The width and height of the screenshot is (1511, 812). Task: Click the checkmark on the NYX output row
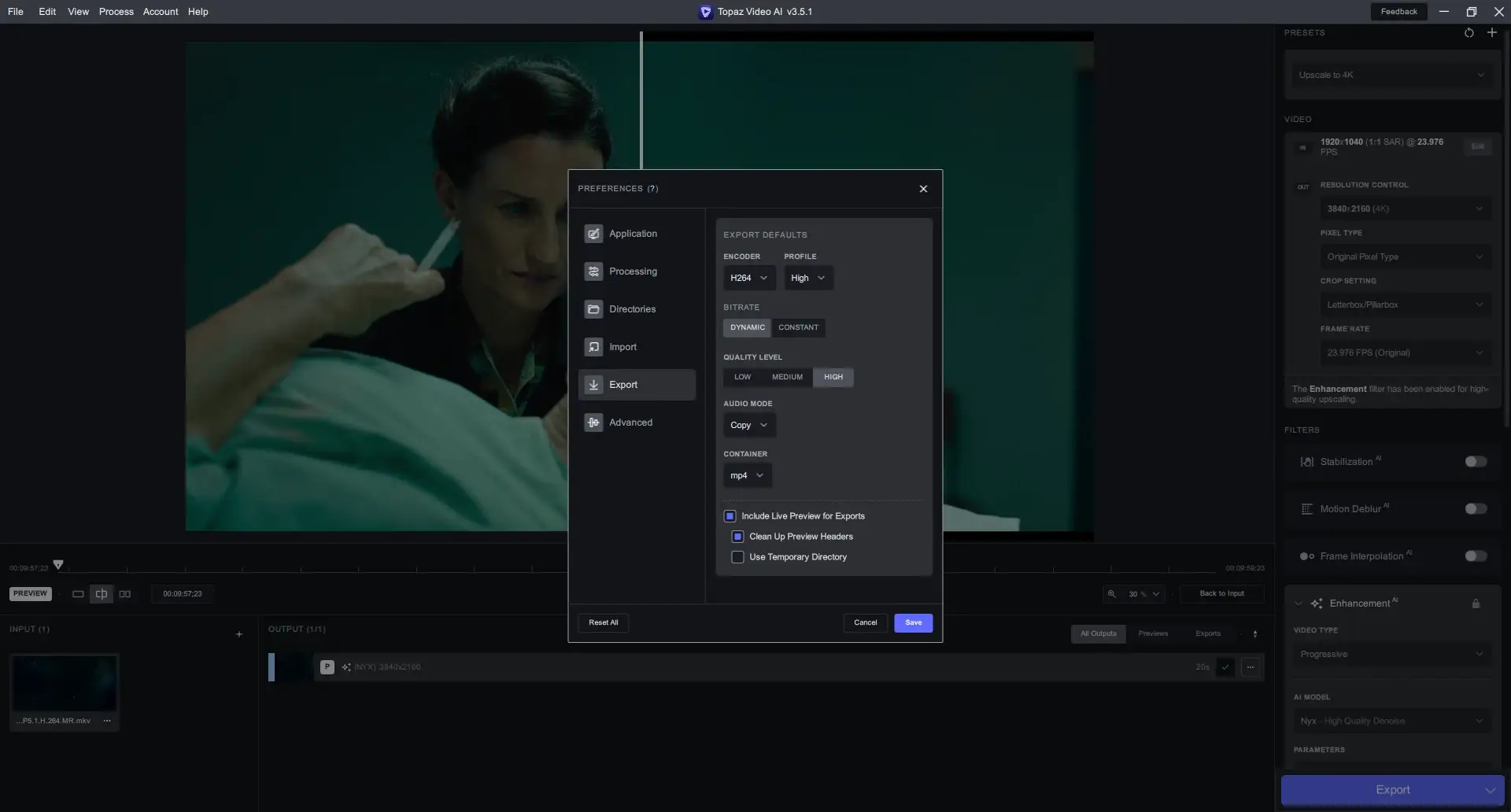(1225, 667)
